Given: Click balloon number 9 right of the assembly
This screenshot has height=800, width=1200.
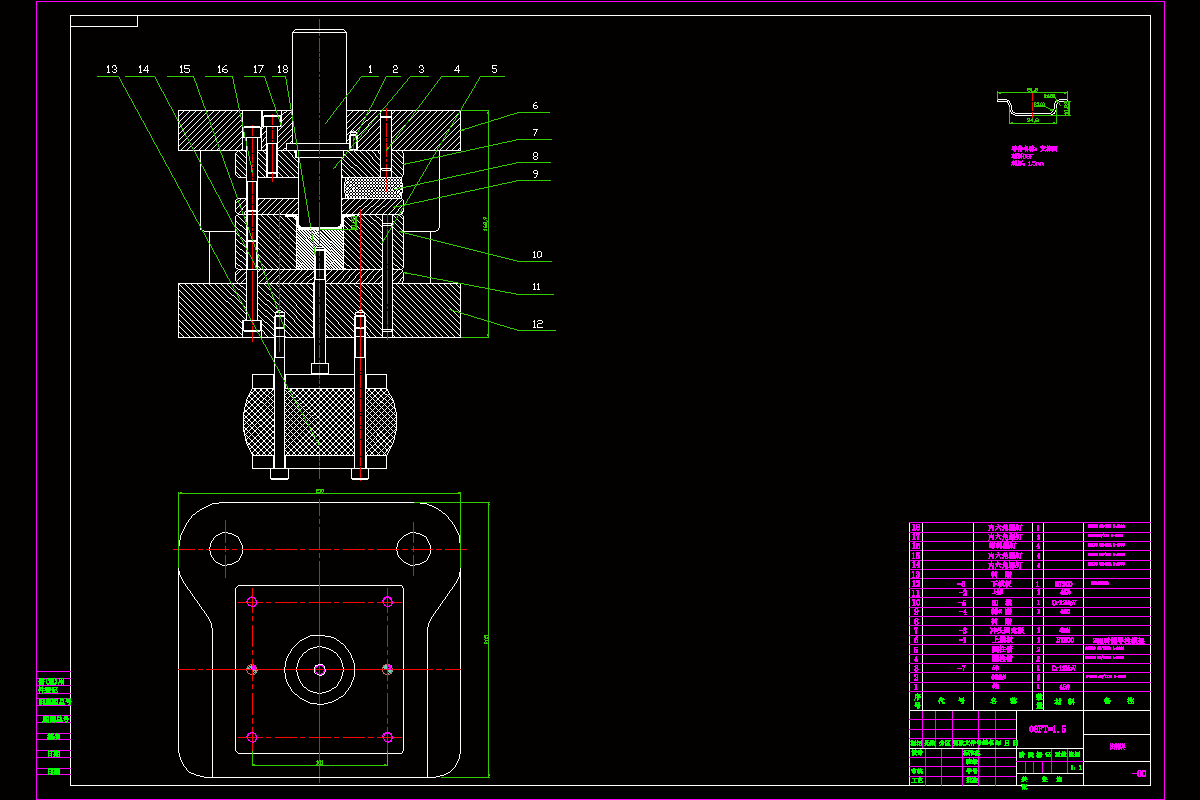Looking at the screenshot, I should (x=535, y=174).
